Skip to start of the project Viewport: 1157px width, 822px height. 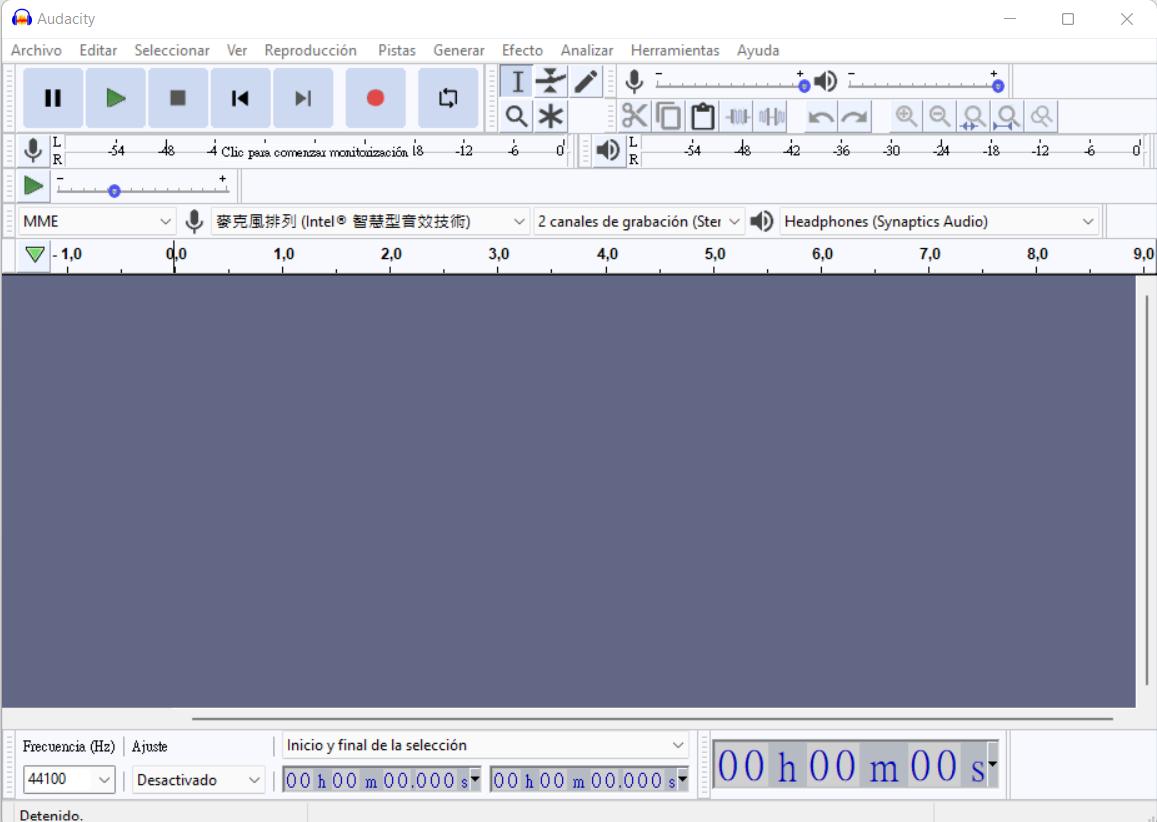coord(241,98)
